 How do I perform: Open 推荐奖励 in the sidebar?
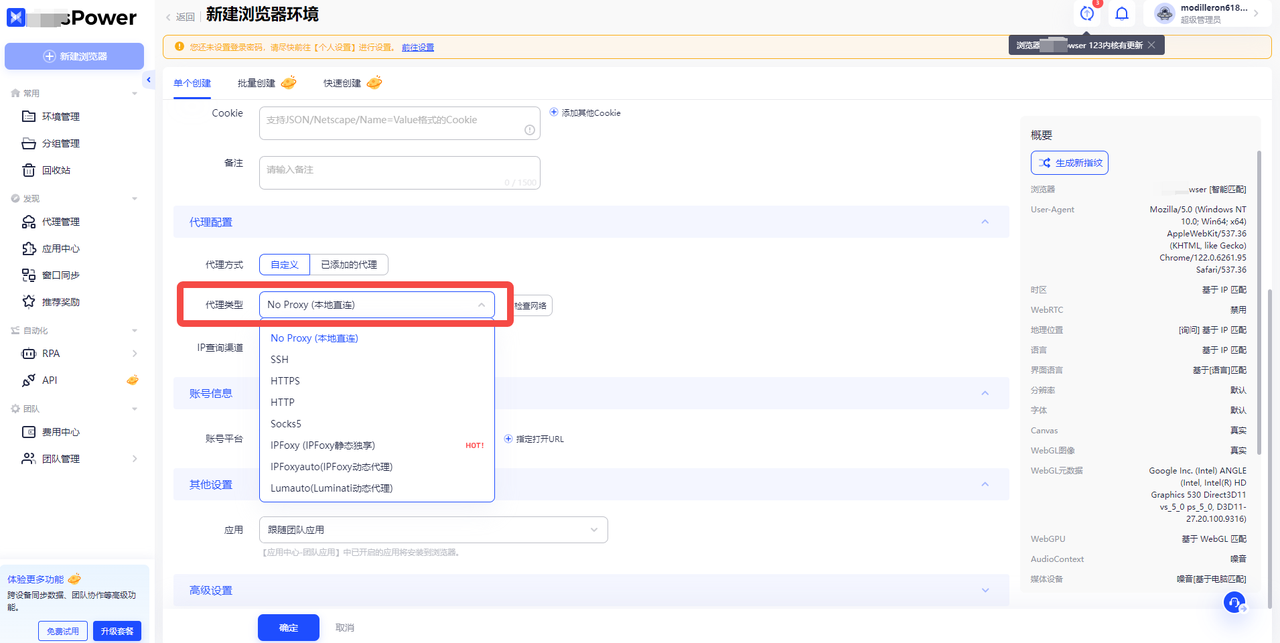coord(60,302)
